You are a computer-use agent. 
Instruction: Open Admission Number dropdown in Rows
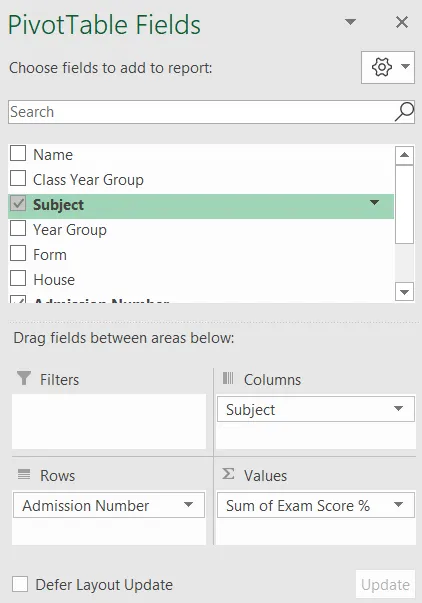point(188,505)
